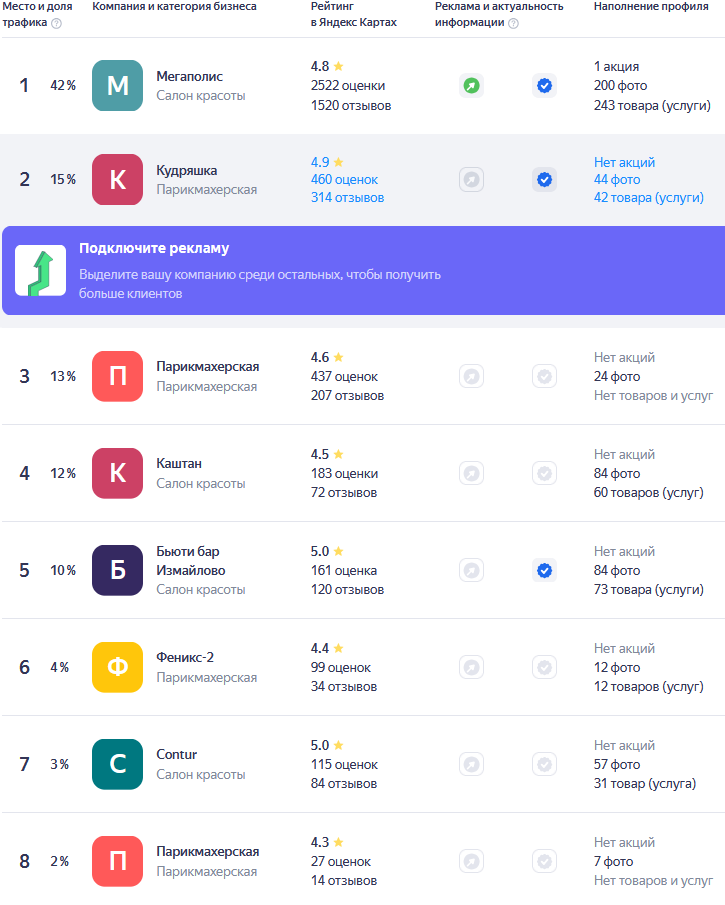Click Бьюти бар Измайлово advertising icon
725x905 pixels.
(472, 571)
